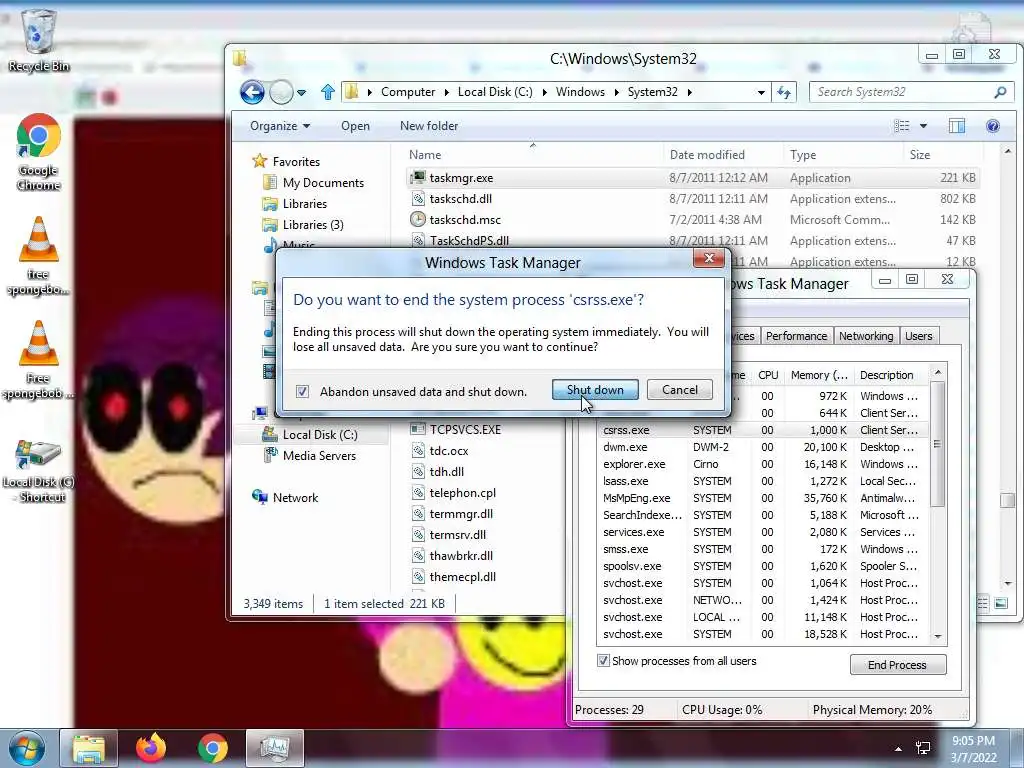The image size is (1024, 768).
Task: Toggle the preview pane icon
Action: coord(957,125)
